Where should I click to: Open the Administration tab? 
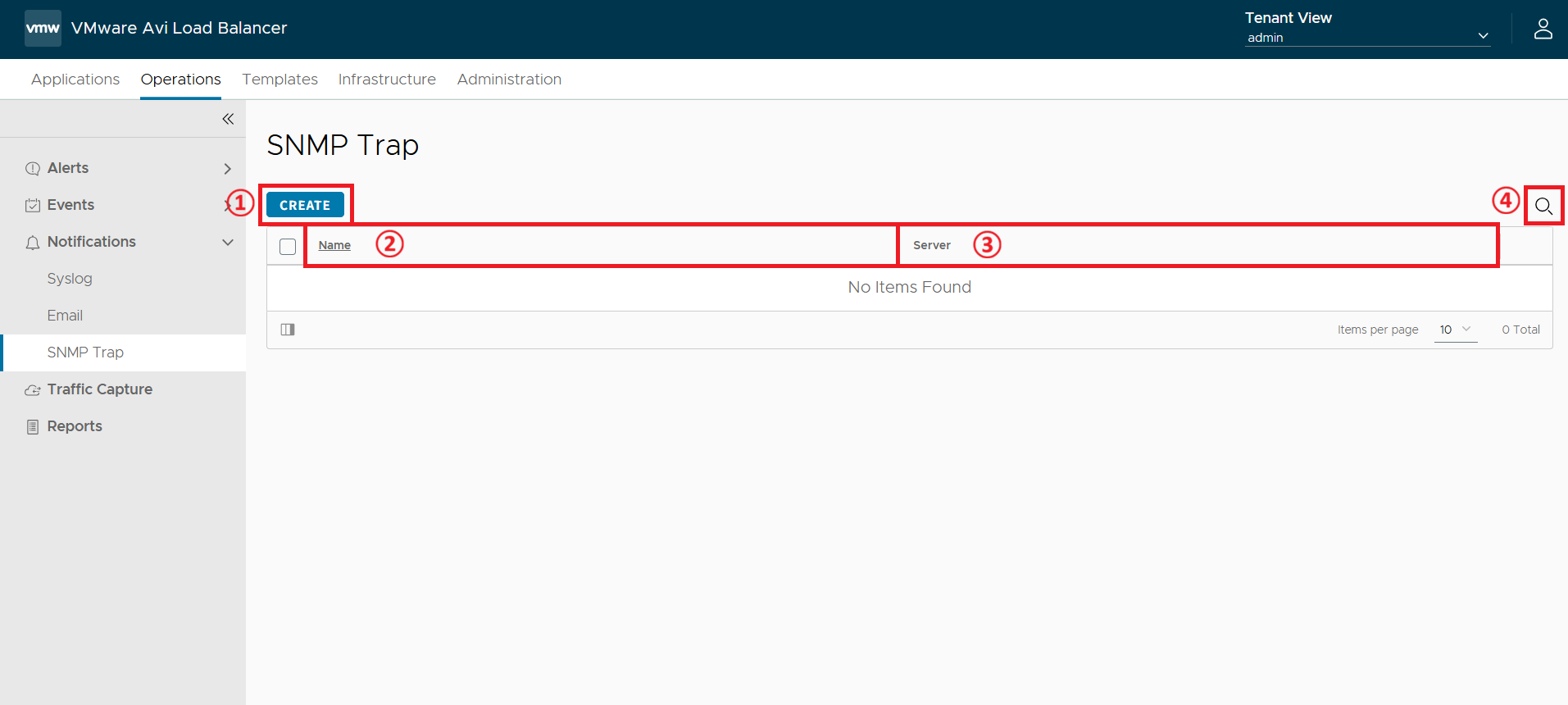509,80
